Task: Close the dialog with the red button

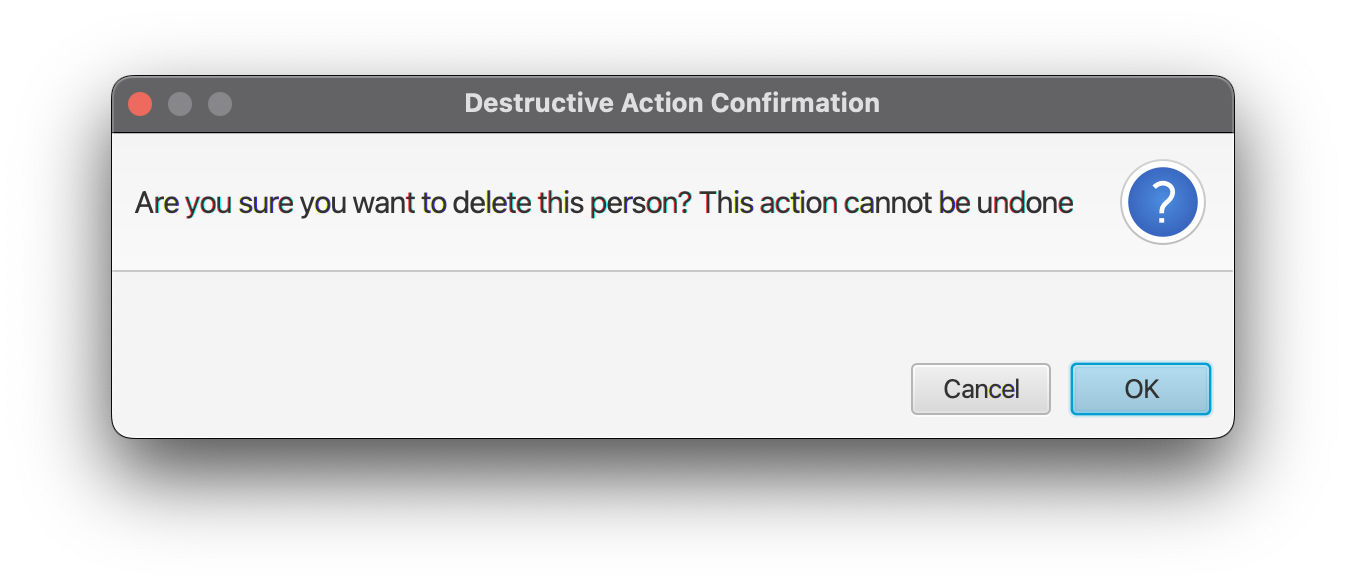Action: click(x=140, y=103)
